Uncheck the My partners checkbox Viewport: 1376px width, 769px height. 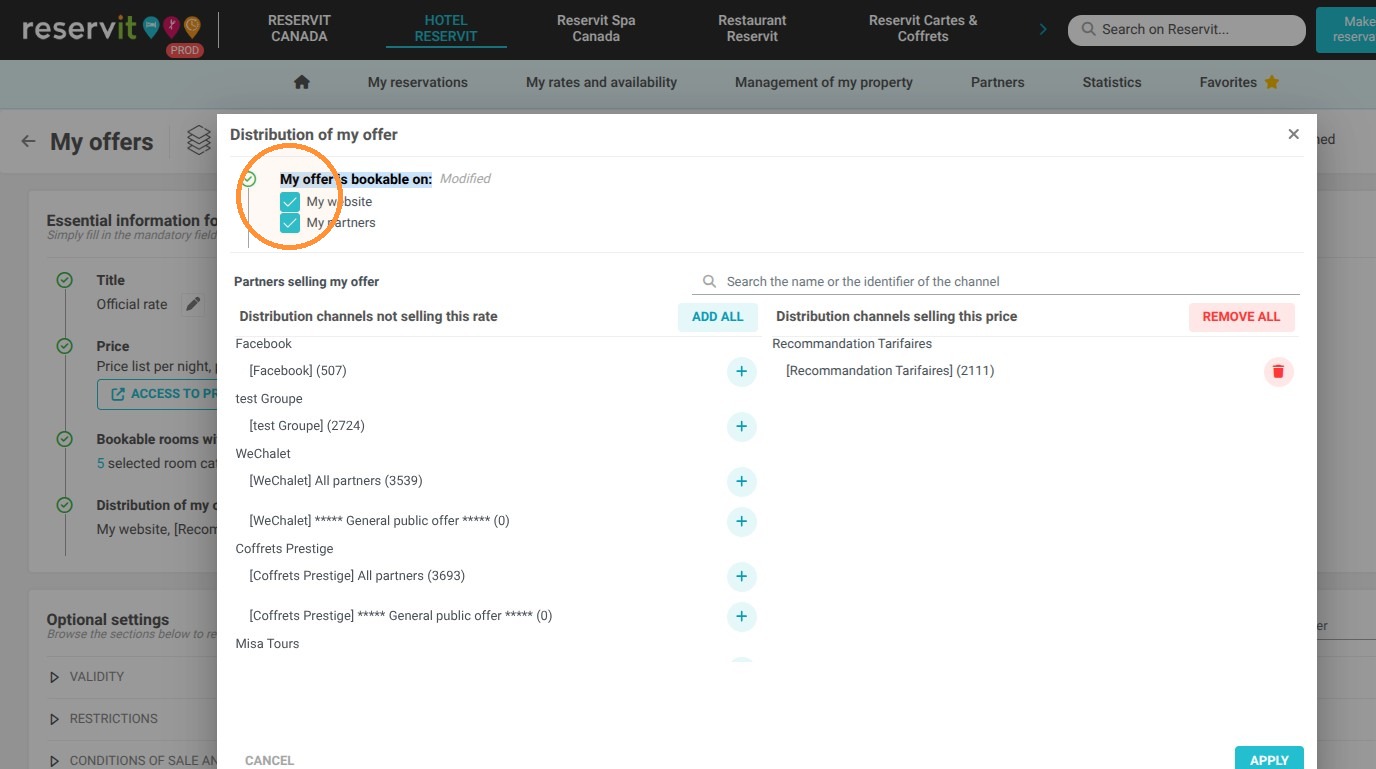pos(290,223)
